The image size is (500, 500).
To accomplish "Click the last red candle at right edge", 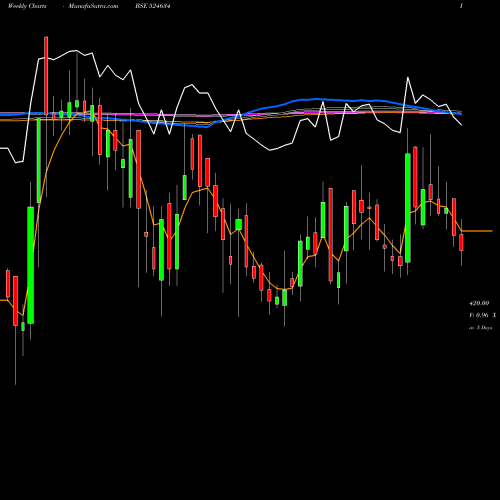I will coord(461,242).
